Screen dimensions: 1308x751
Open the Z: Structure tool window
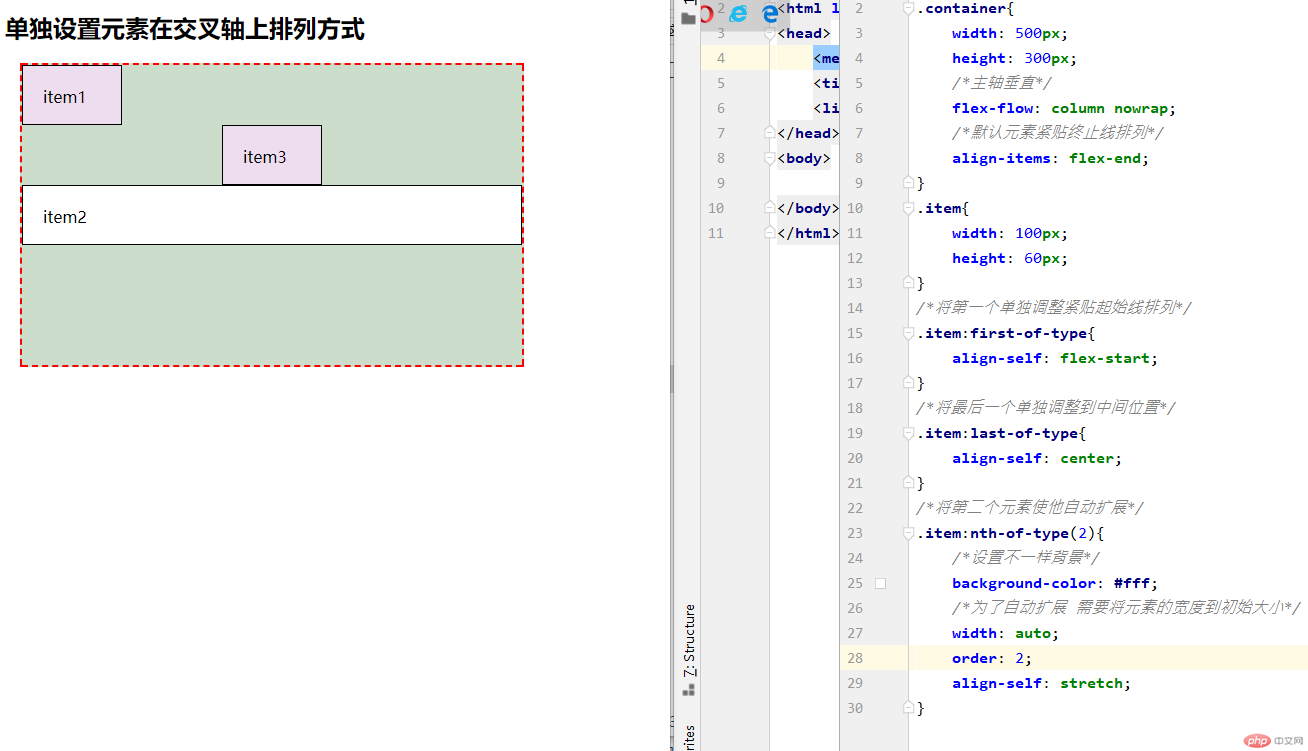pos(689,650)
